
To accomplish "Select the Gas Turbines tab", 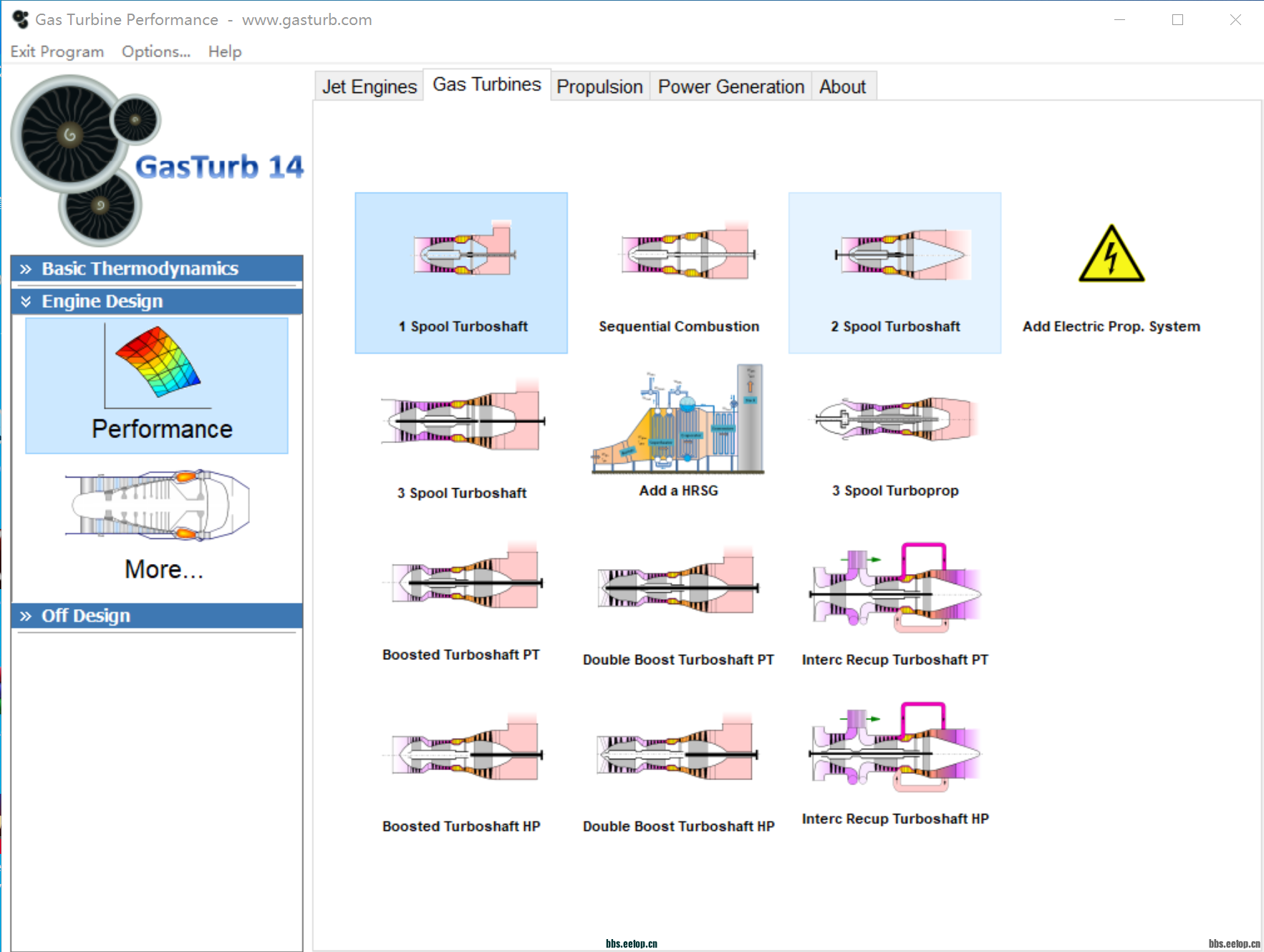I will [x=487, y=84].
